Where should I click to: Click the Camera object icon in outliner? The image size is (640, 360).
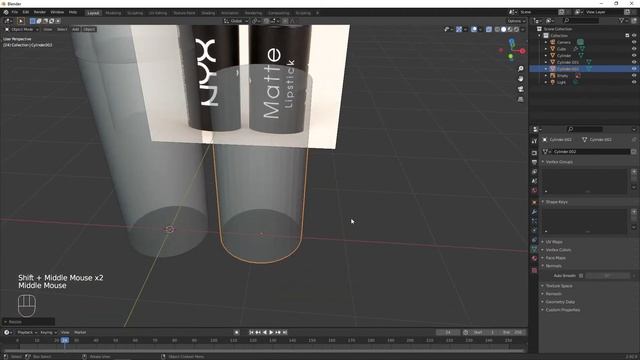pyautogui.click(x=553, y=42)
